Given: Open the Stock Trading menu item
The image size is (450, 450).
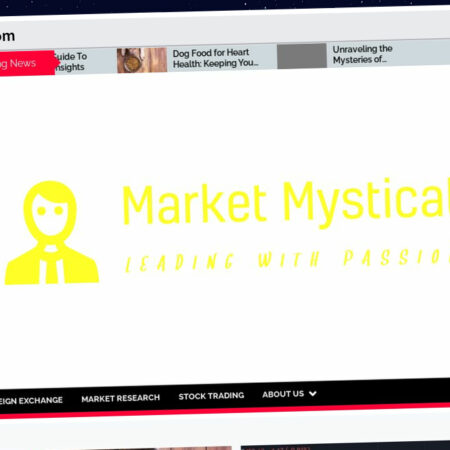Looking at the screenshot, I should [x=211, y=396].
